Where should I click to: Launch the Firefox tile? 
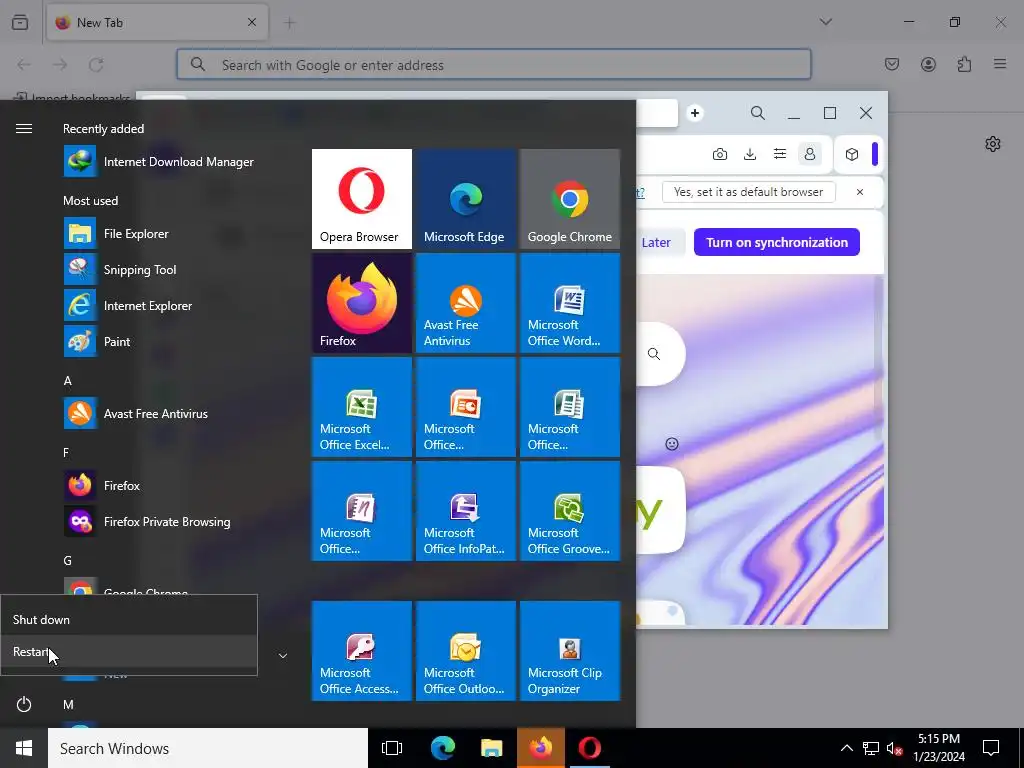362,303
